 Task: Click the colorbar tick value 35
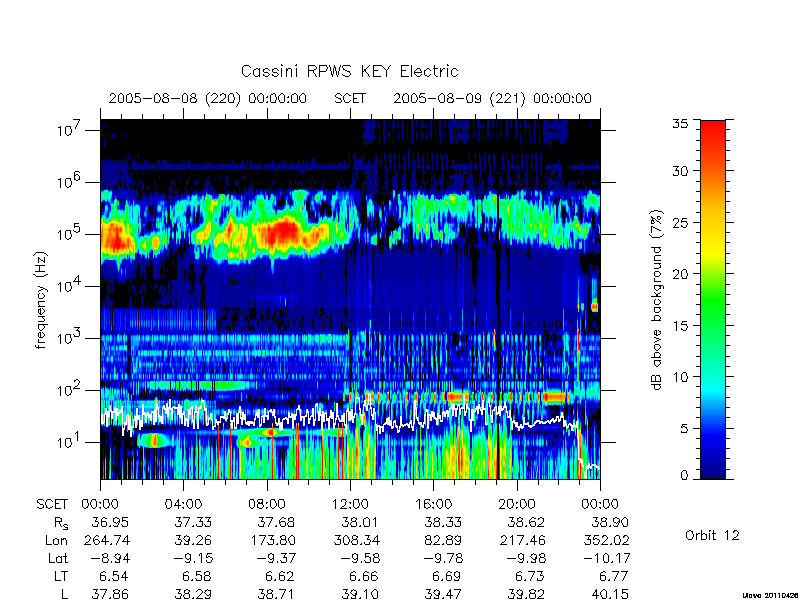[x=680, y=123]
